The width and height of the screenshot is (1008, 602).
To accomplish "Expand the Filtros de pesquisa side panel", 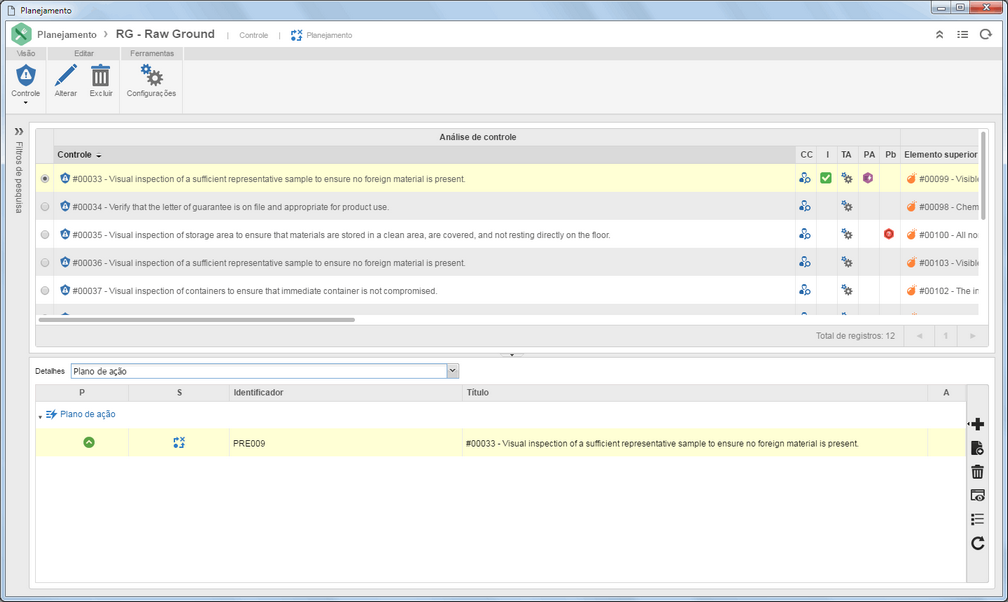I will (x=19, y=132).
